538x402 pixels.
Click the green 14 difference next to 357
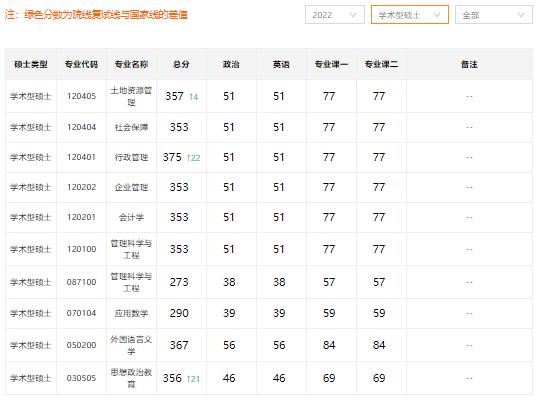coord(194,97)
